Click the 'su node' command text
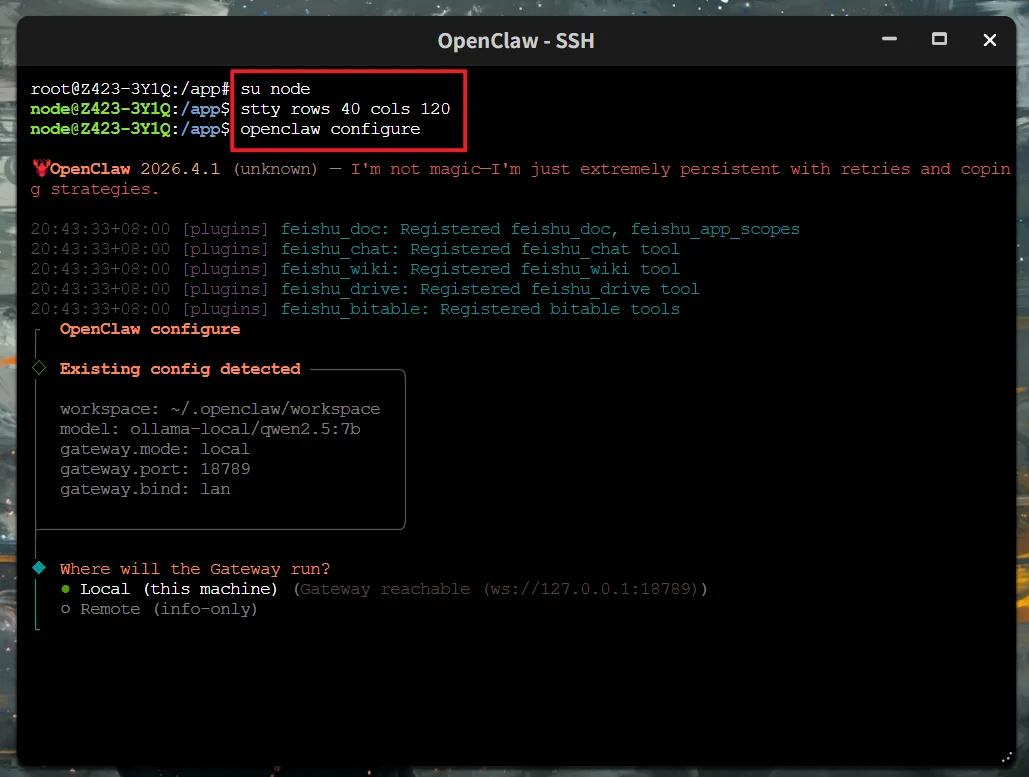The width and height of the screenshot is (1029, 777). click(x=275, y=89)
